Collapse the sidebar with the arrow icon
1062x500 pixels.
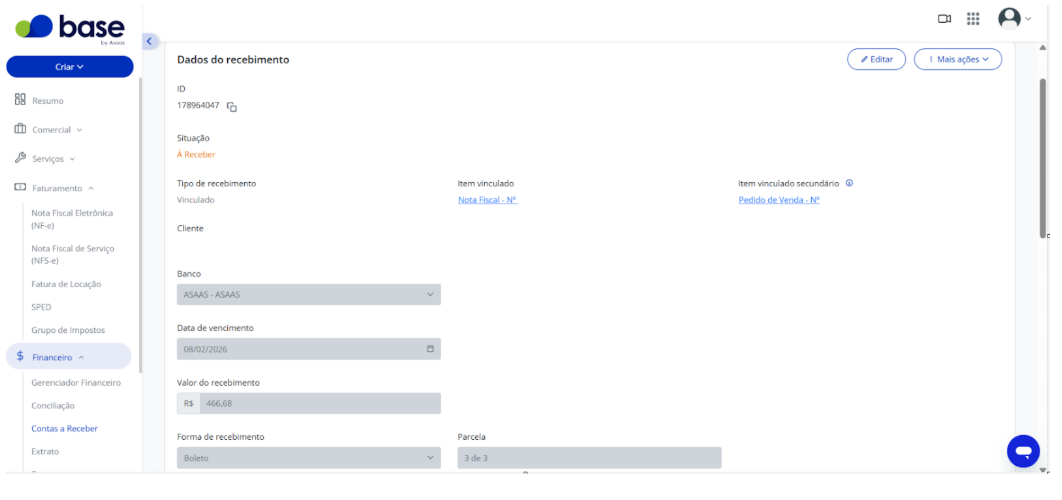pyautogui.click(x=150, y=41)
